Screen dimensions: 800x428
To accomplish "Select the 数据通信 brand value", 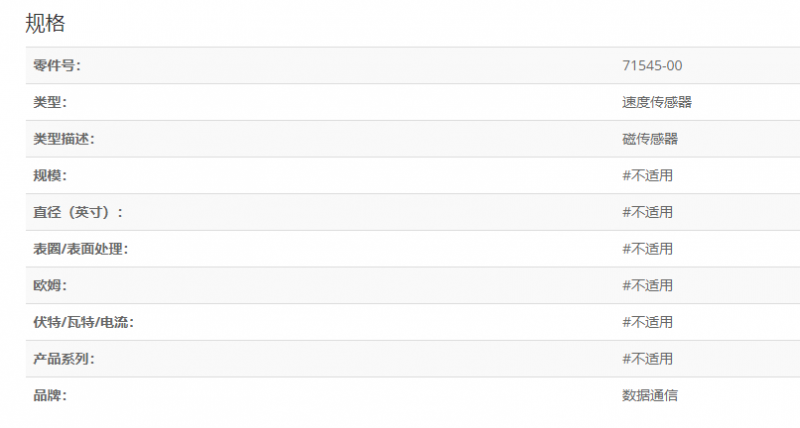I will (650, 396).
